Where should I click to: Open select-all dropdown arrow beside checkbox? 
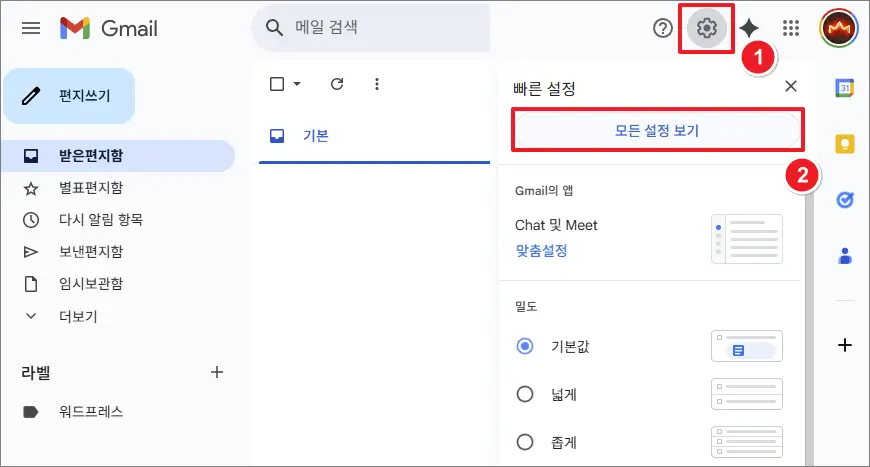tap(297, 84)
